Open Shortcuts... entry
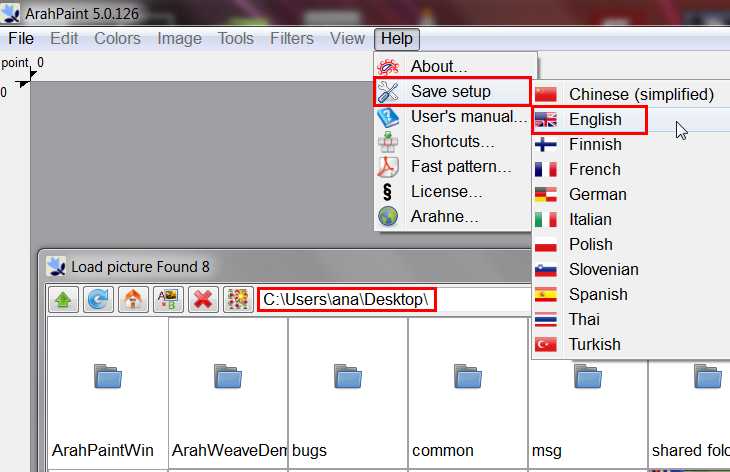730x472 pixels. click(453, 142)
